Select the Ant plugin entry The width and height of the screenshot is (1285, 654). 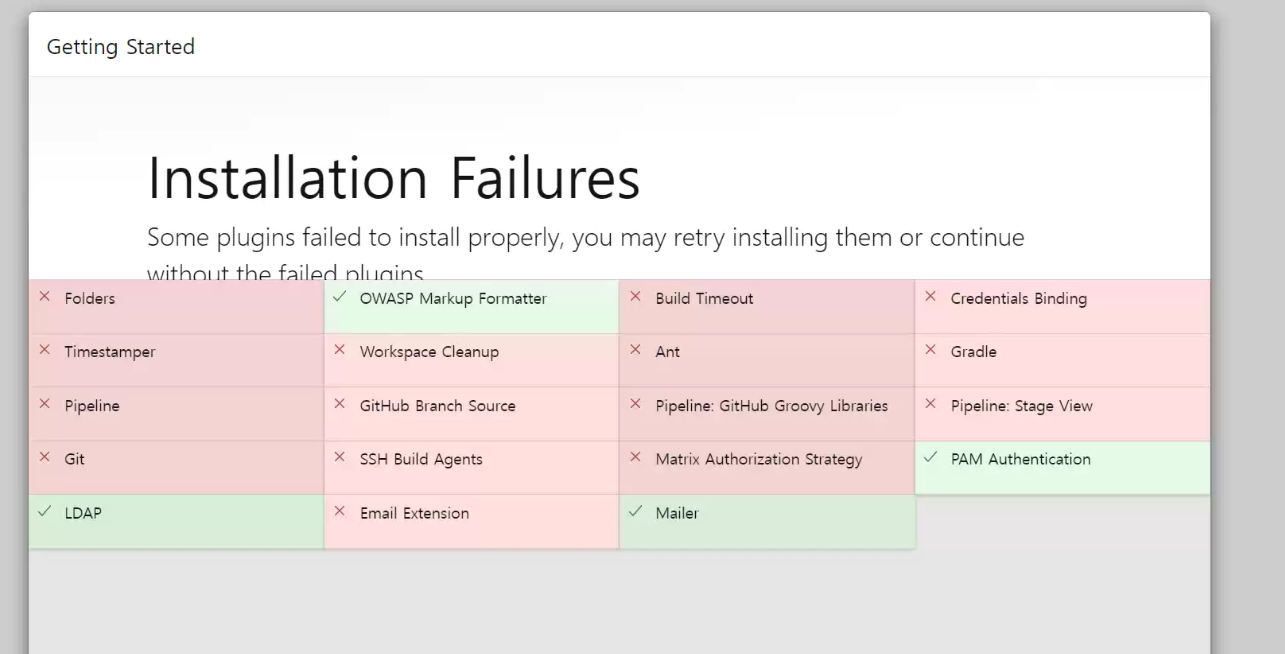click(767, 360)
